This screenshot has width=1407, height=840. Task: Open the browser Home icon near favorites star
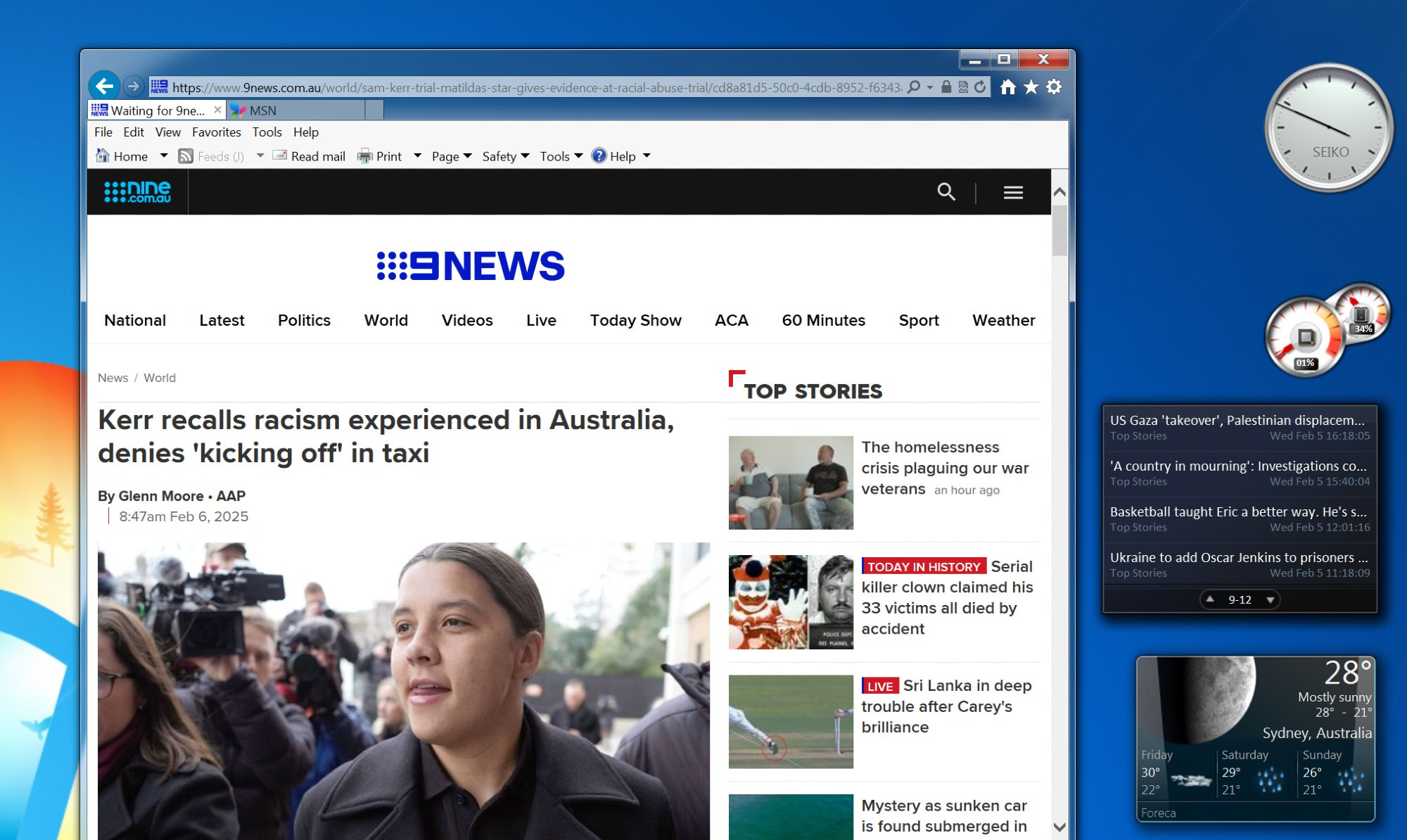click(x=1008, y=87)
